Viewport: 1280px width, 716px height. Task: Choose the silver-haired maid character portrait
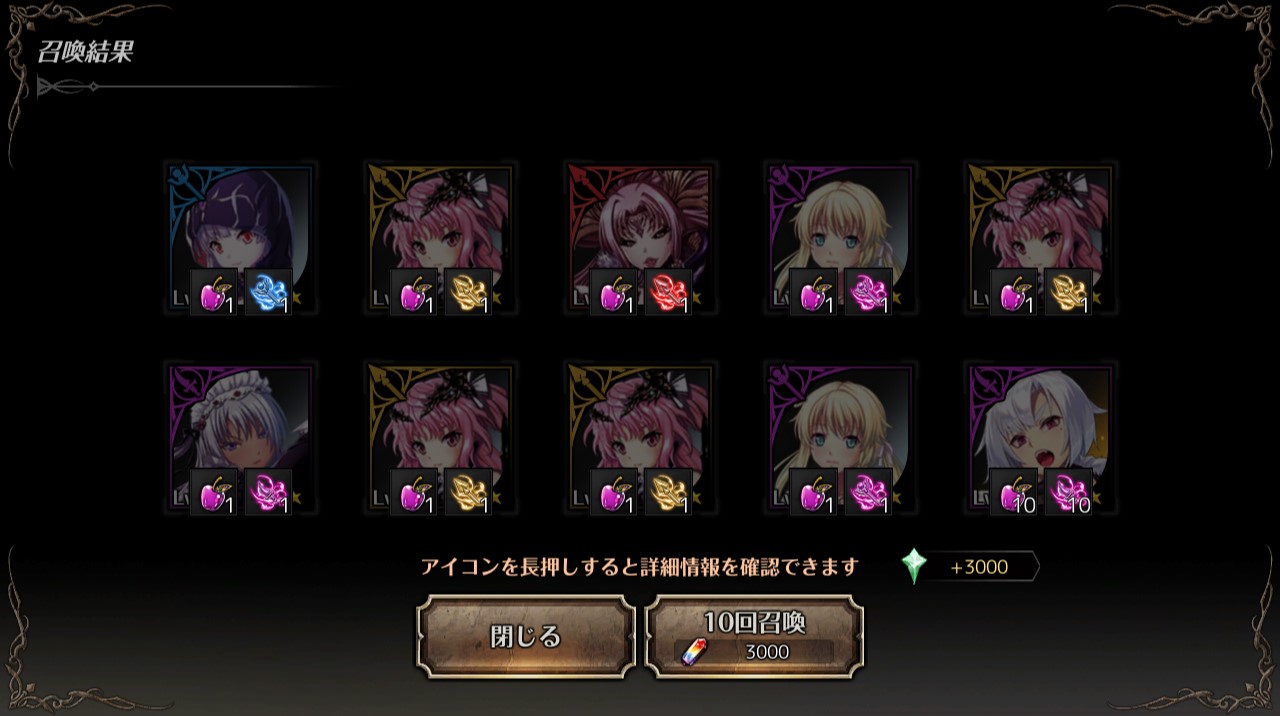[x=240, y=440]
